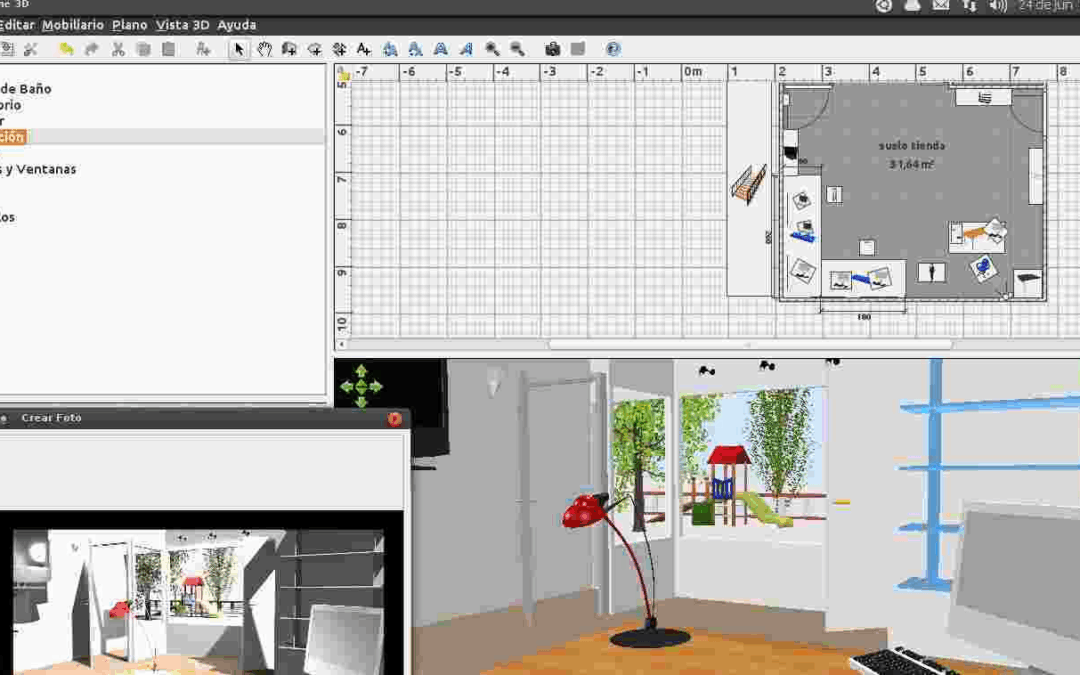Close the Crear Foto dialog
This screenshot has width=1080, height=675.
[395, 418]
